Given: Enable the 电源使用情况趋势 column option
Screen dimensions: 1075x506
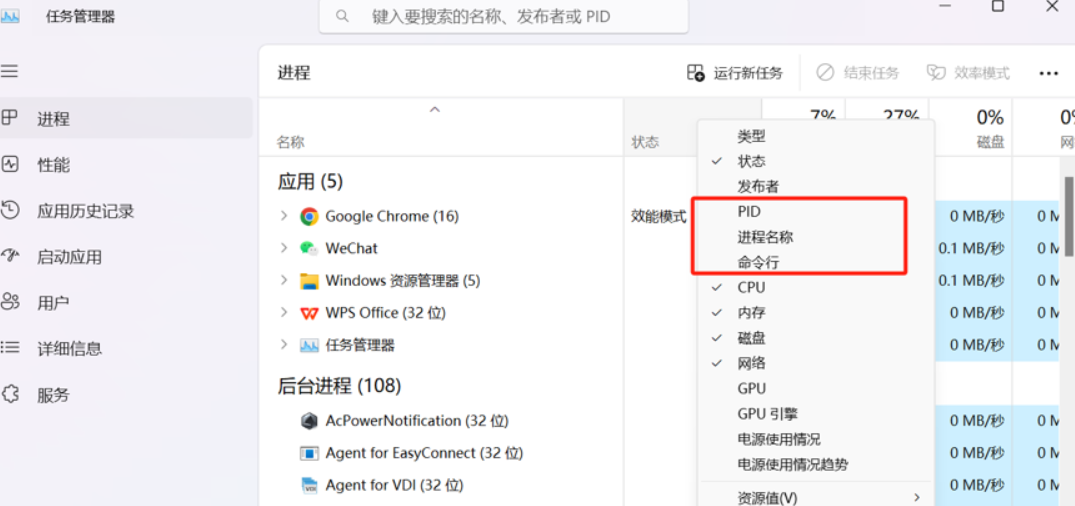Looking at the screenshot, I should (x=816, y=465).
